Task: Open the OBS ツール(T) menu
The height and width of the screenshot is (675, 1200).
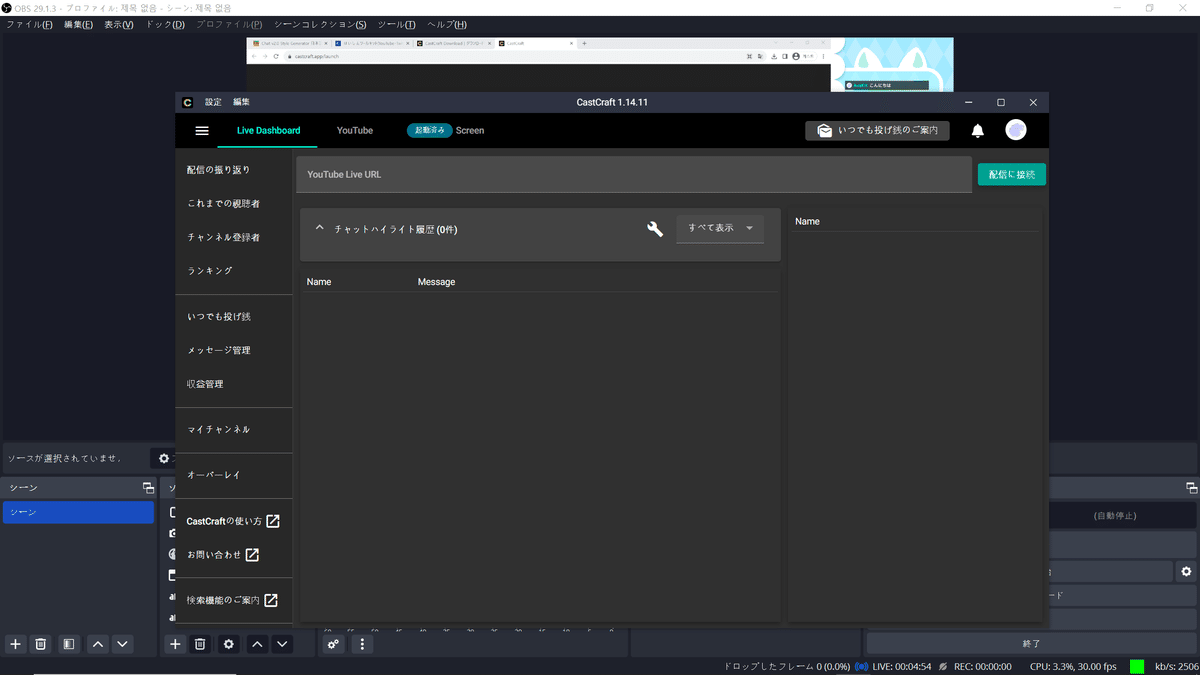Action: pos(396,24)
